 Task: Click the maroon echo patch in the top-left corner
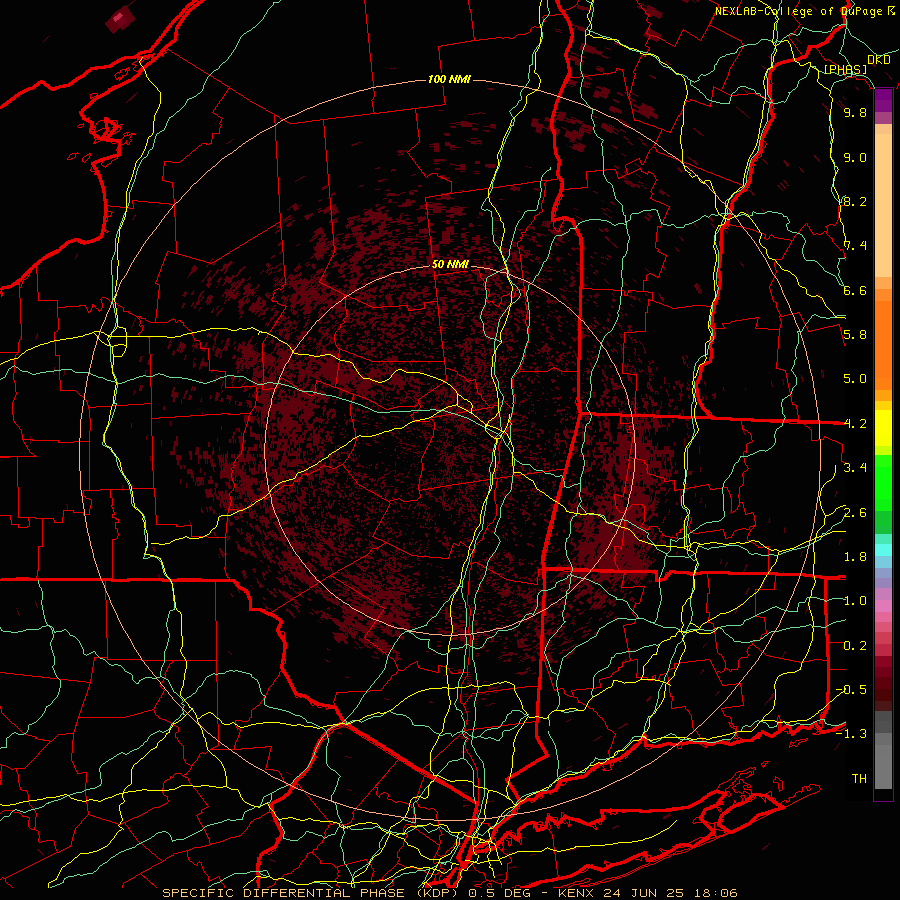(120, 19)
